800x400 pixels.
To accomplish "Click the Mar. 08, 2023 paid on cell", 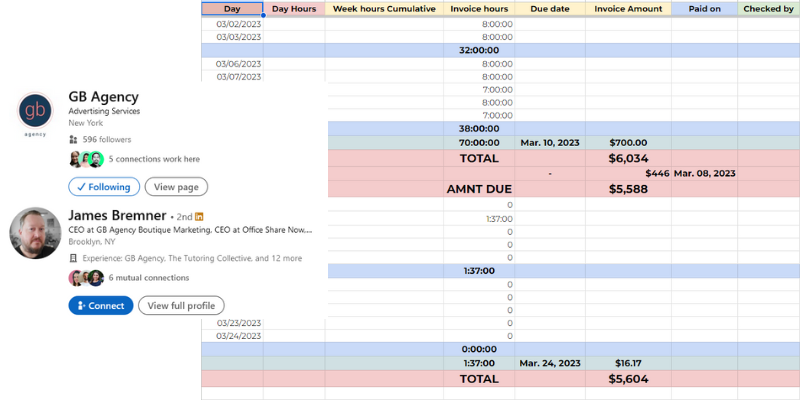I will pos(704,173).
